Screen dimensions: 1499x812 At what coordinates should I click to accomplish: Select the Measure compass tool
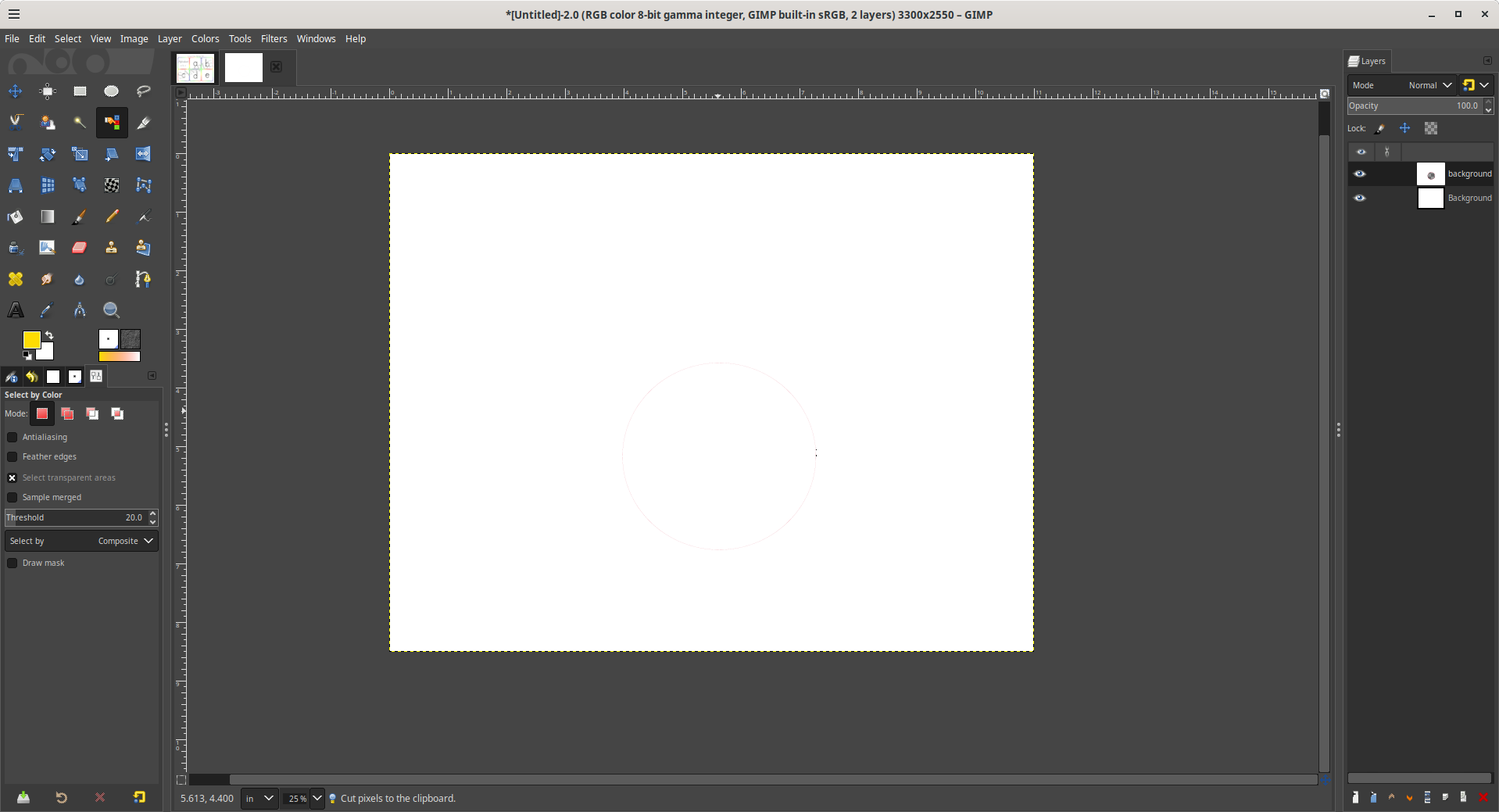80,310
